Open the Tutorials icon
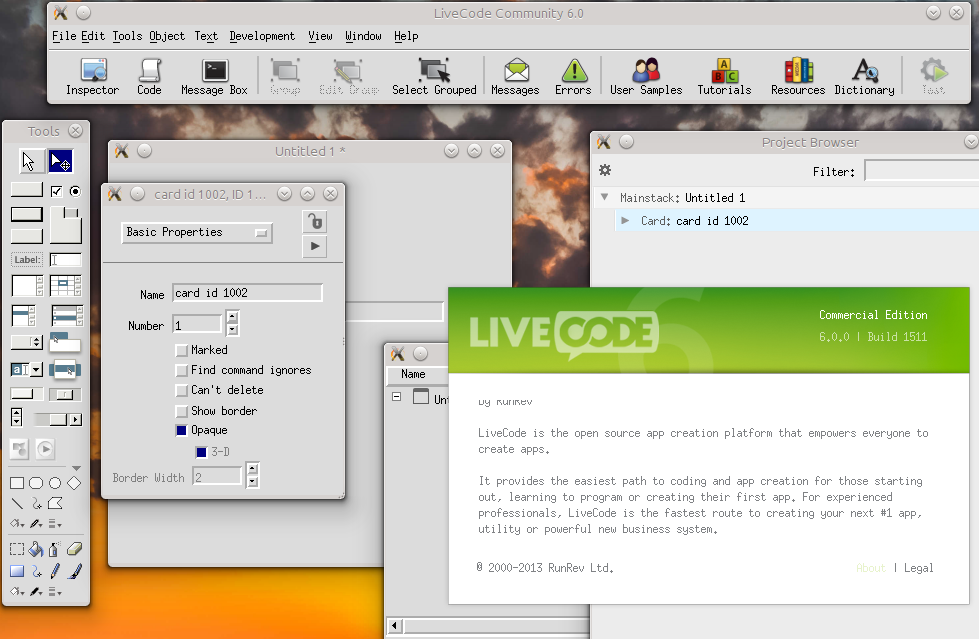The image size is (979, 639). [x=724, y=76]
